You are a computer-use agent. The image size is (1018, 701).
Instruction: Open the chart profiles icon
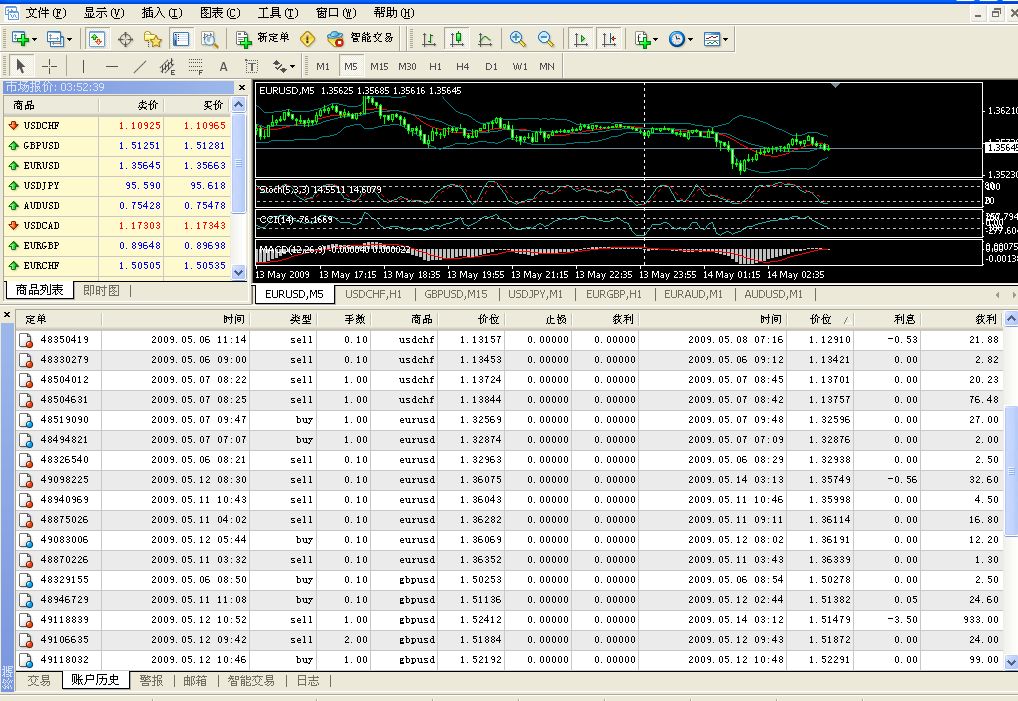click(x=55, y=39)
